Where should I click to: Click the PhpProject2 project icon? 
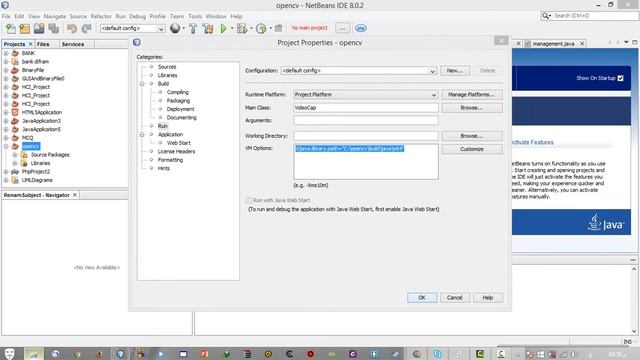[x=15, y=171]
